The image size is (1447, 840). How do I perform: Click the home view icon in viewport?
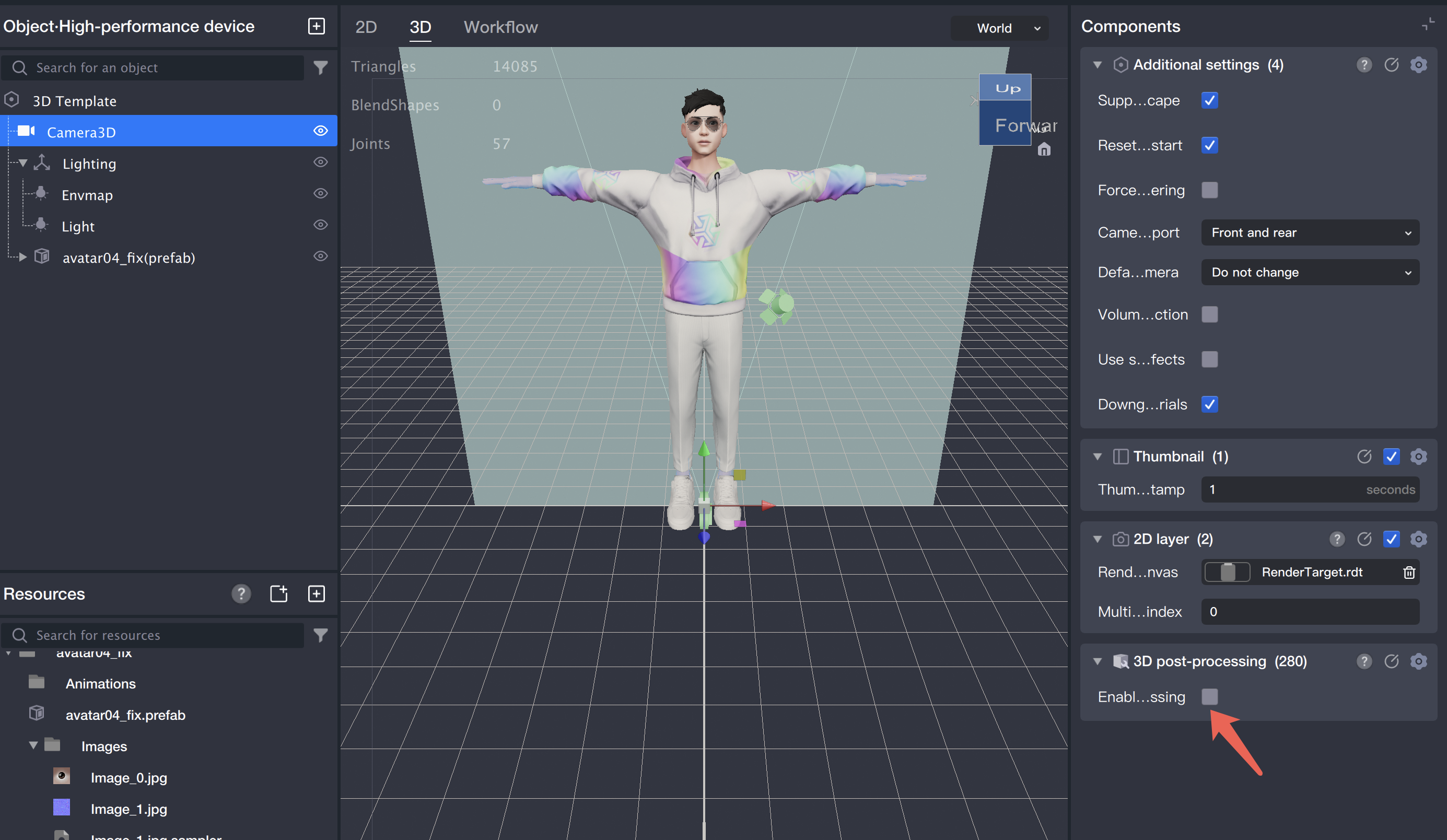1044,150
